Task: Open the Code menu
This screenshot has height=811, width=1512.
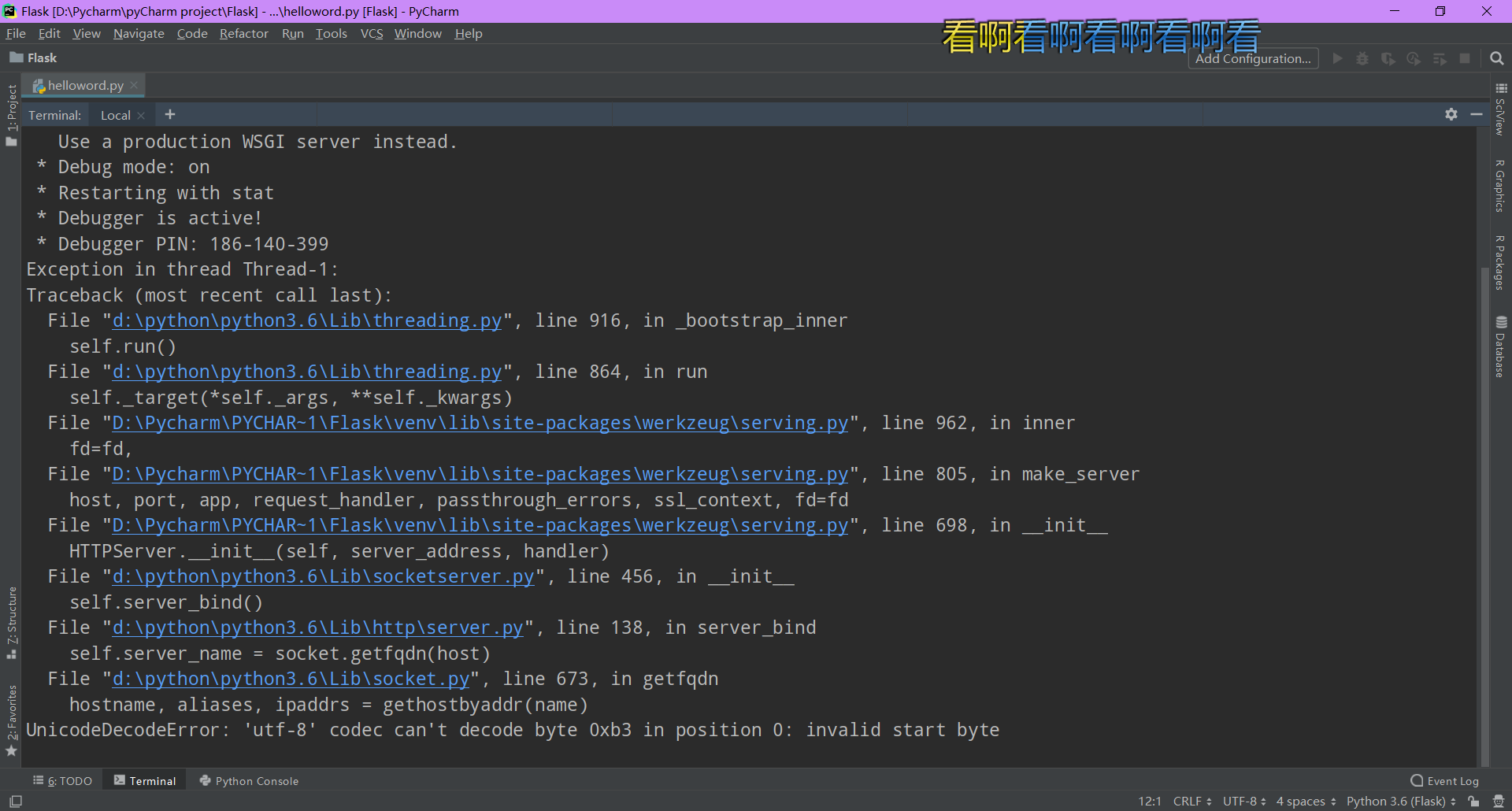Action: coord(192,33)
